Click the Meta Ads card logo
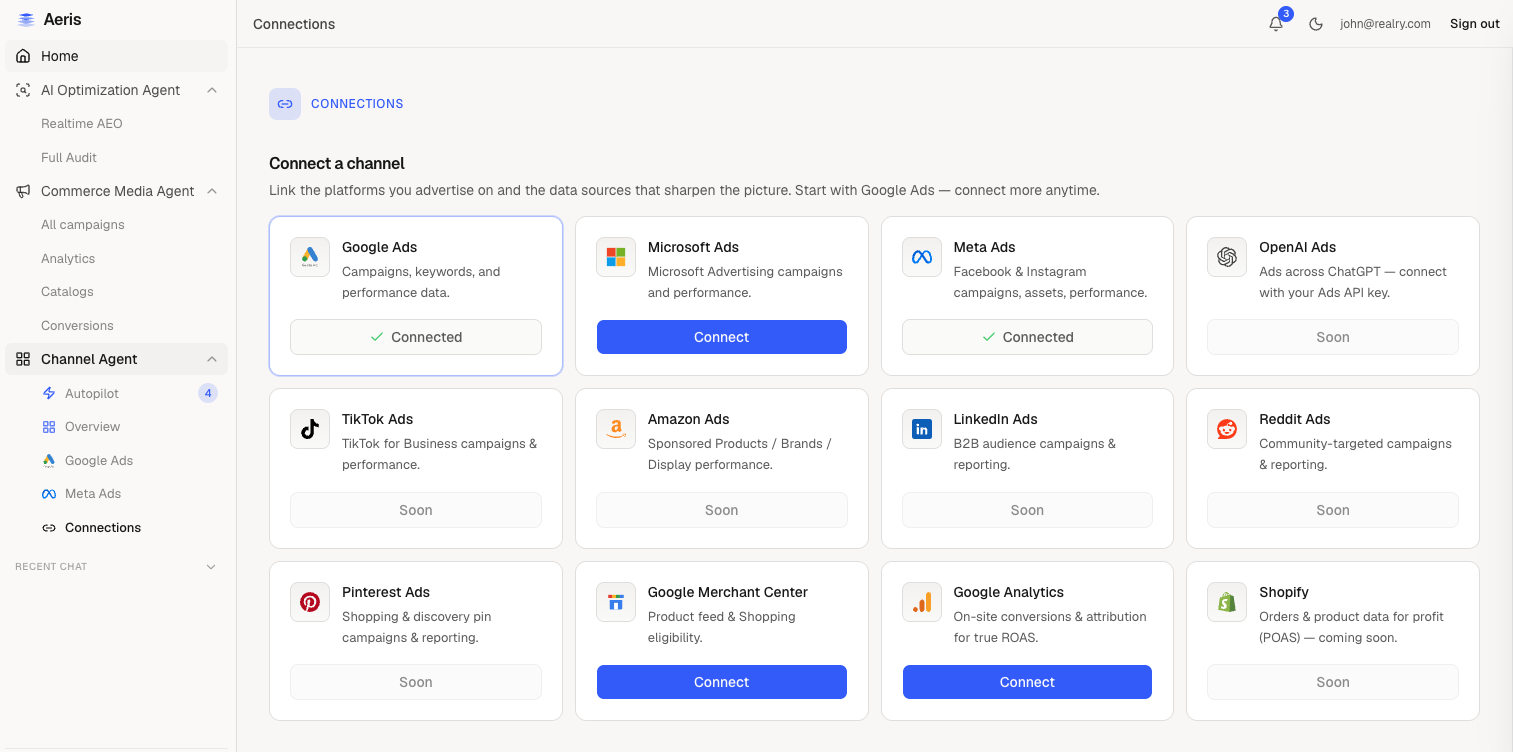1513x752 pixels. (x=922, y=257)
